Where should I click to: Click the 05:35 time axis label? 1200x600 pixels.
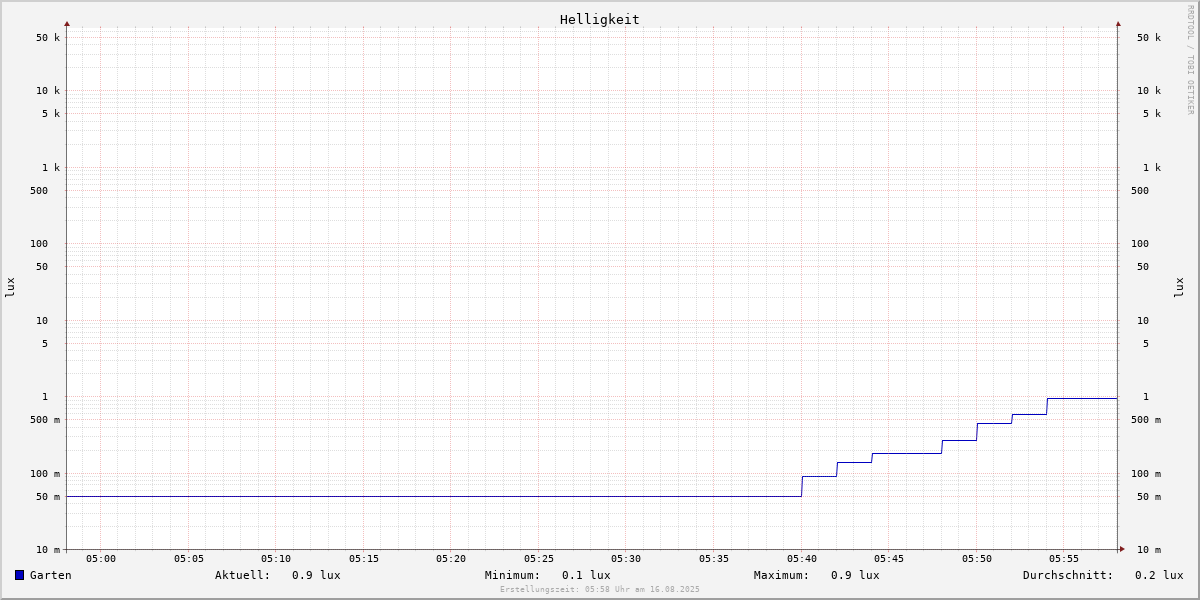714,559
